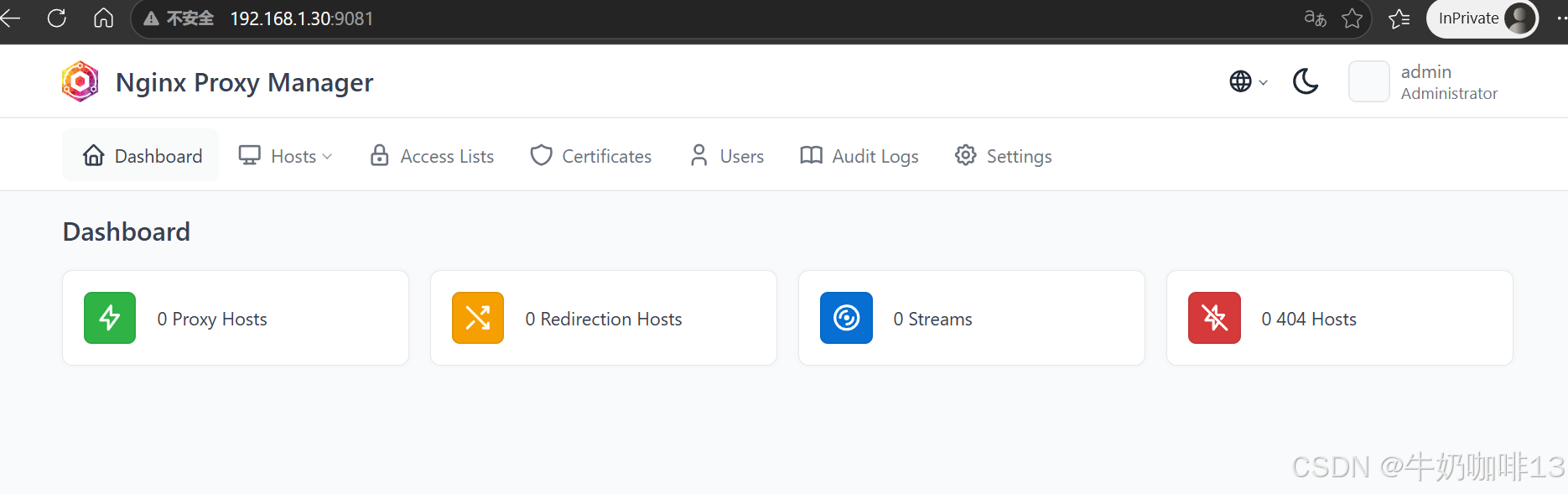Toggle dark mode with moon icon
The height and width of the screenshot is (494, 1568).
pos(1306,81)
